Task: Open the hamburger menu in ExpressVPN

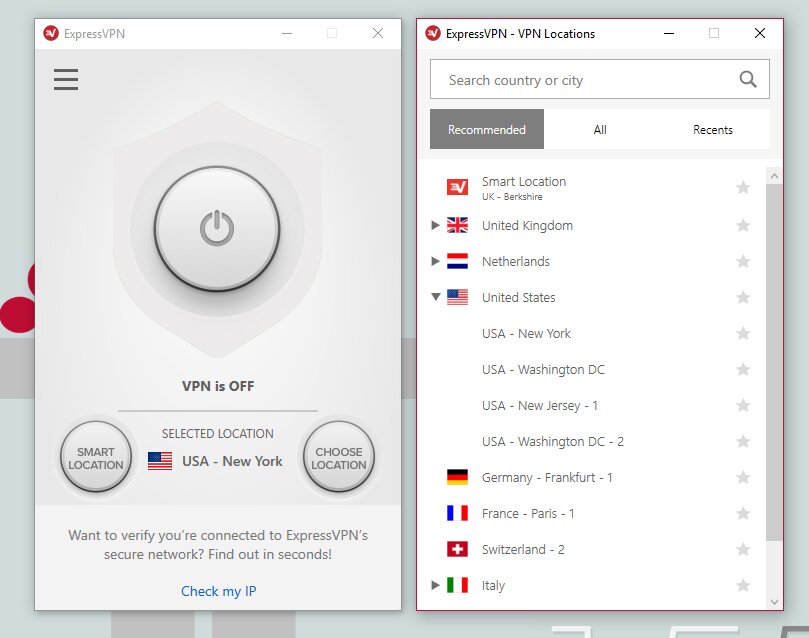Action: click(x=66, y=79)
